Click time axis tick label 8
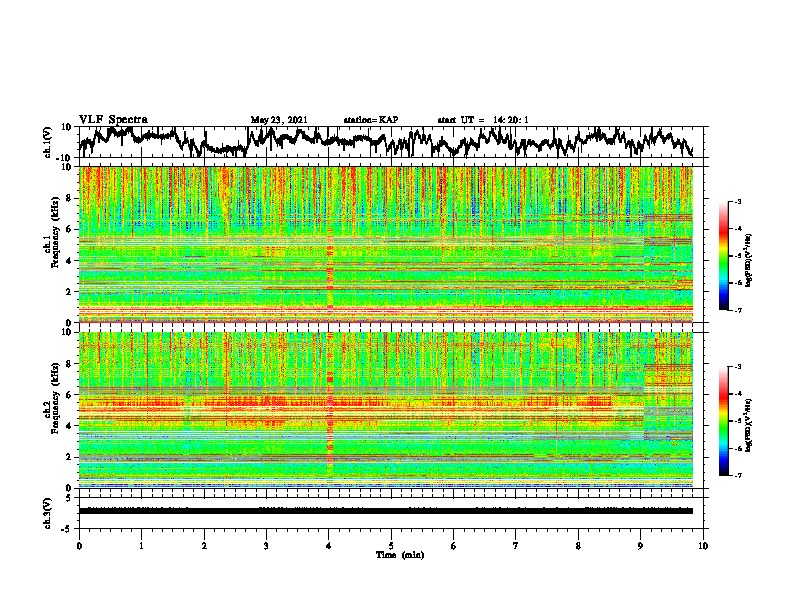Screen dimensions: 792x612 tap(578, 546)
